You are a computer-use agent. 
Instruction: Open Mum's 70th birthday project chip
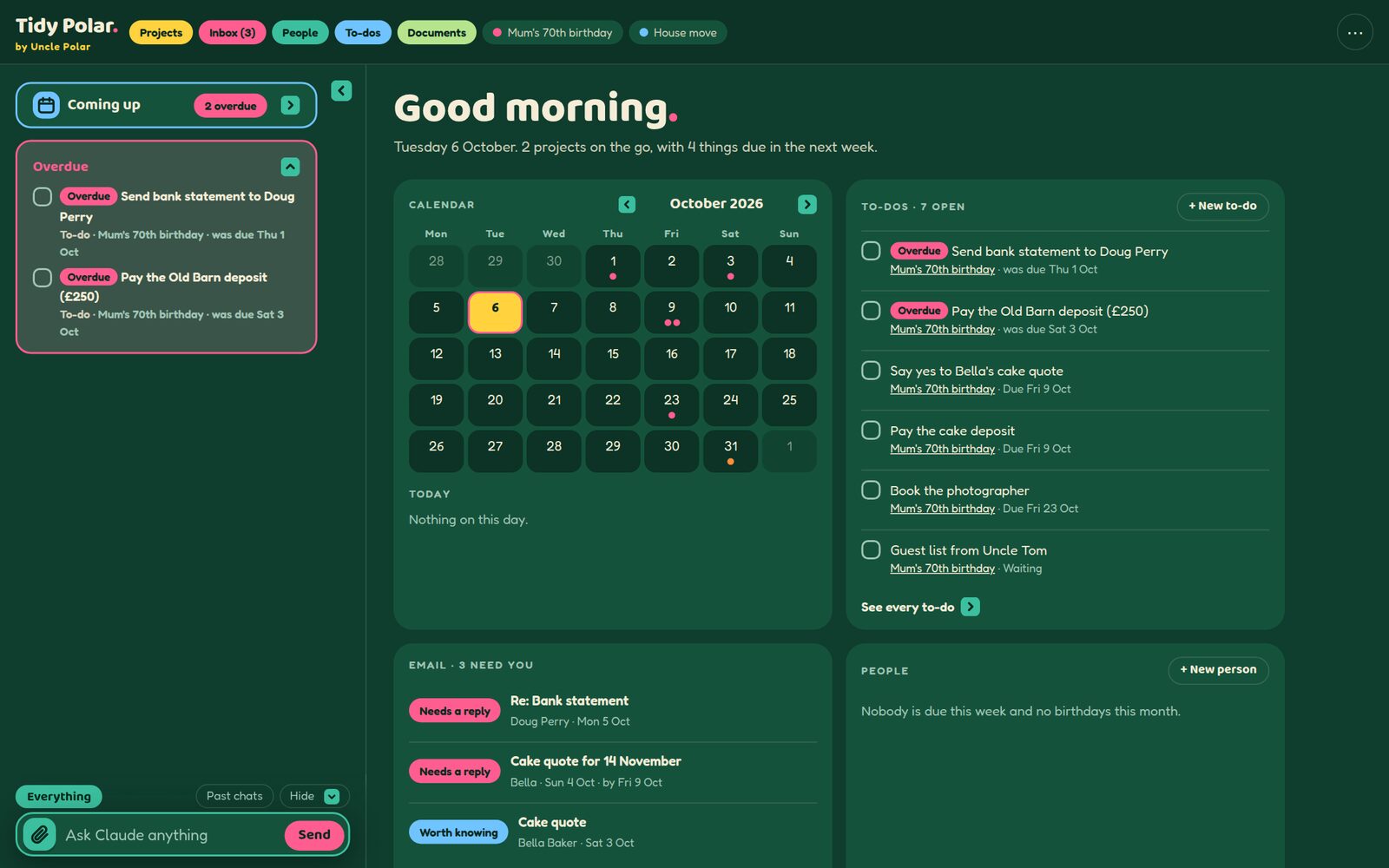(552, 33)
